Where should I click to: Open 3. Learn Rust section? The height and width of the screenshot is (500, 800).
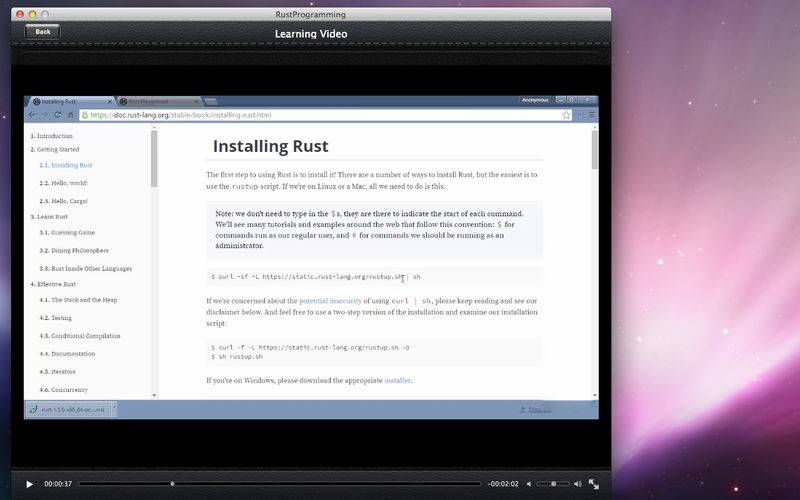[49, 217]
